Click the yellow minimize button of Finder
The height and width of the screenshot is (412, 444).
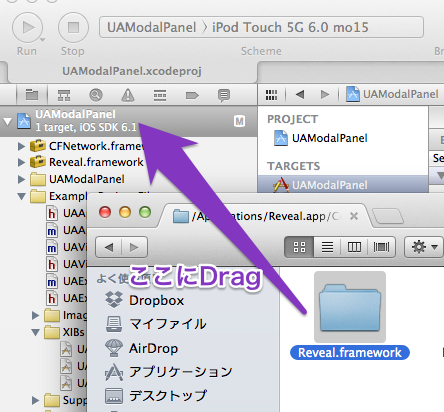[125, 212]
